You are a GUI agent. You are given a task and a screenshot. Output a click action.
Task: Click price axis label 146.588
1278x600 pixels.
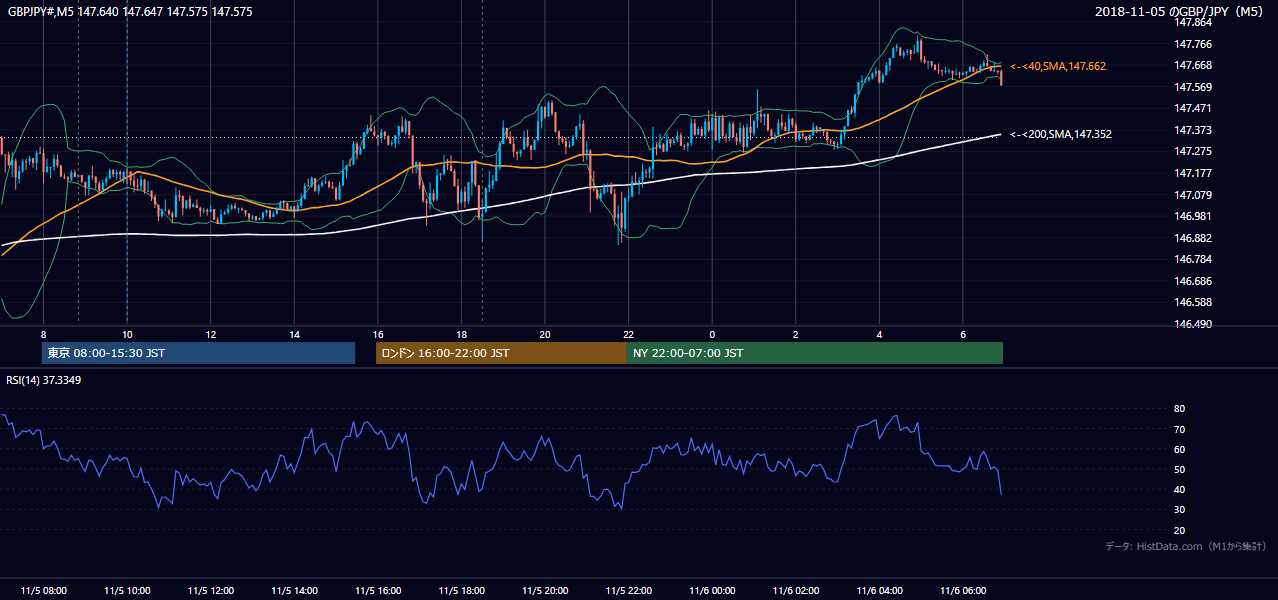click(1193, 302)
